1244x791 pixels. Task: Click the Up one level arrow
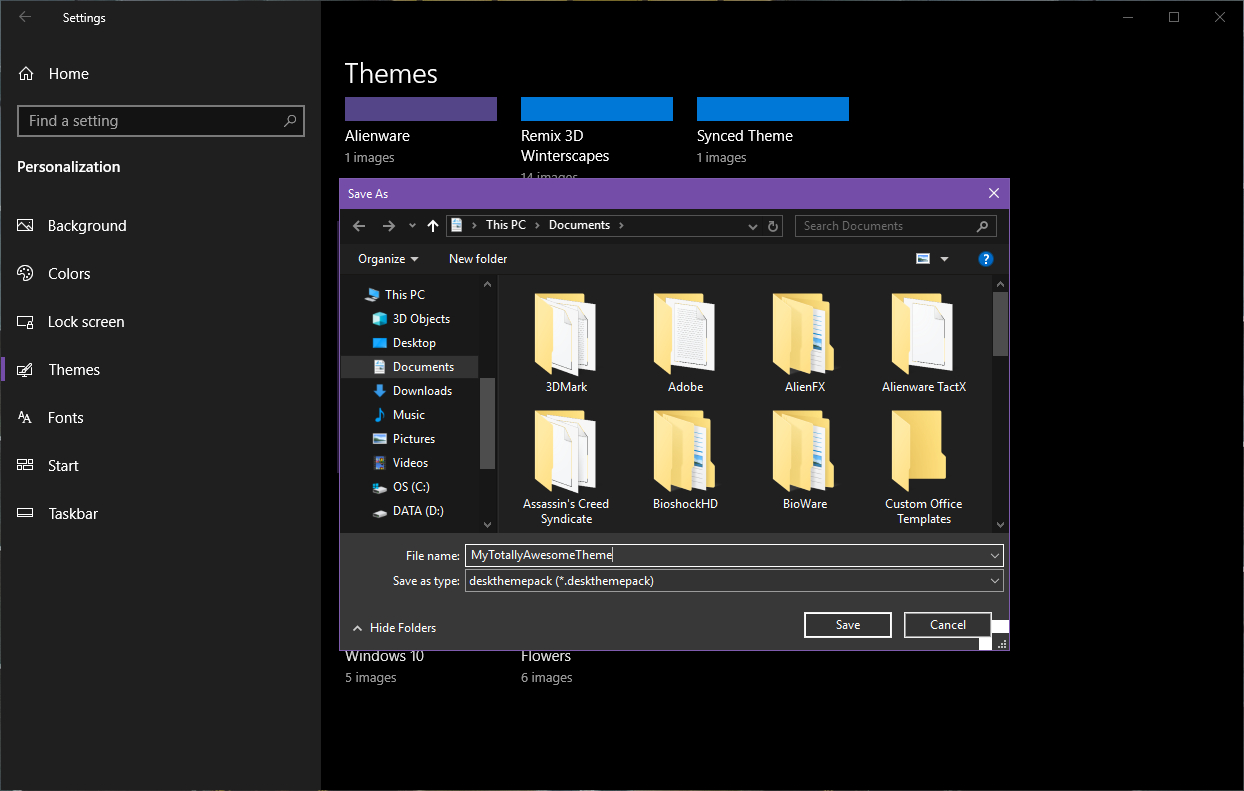click(432, 226)
